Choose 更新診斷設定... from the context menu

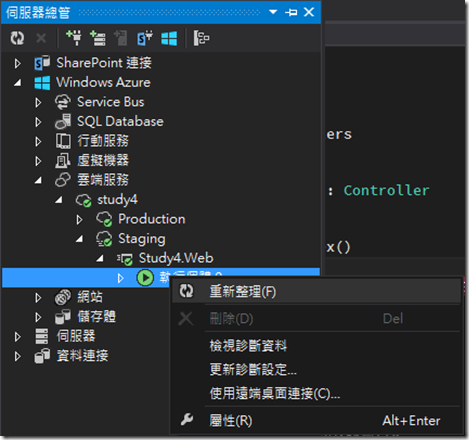coord(317,369)
